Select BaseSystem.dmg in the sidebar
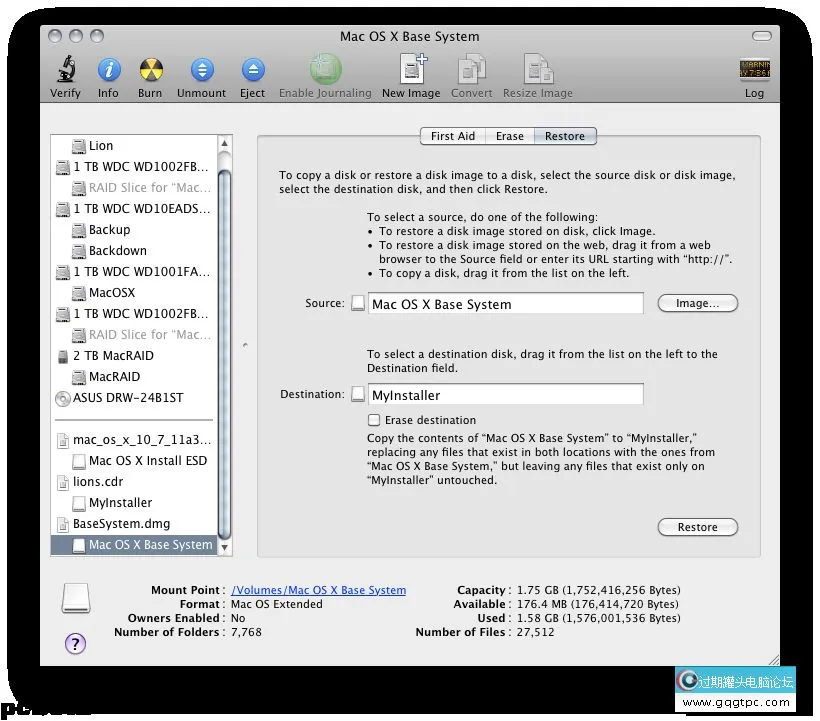The width and height of the screenshot is (820, 721). 121,524
